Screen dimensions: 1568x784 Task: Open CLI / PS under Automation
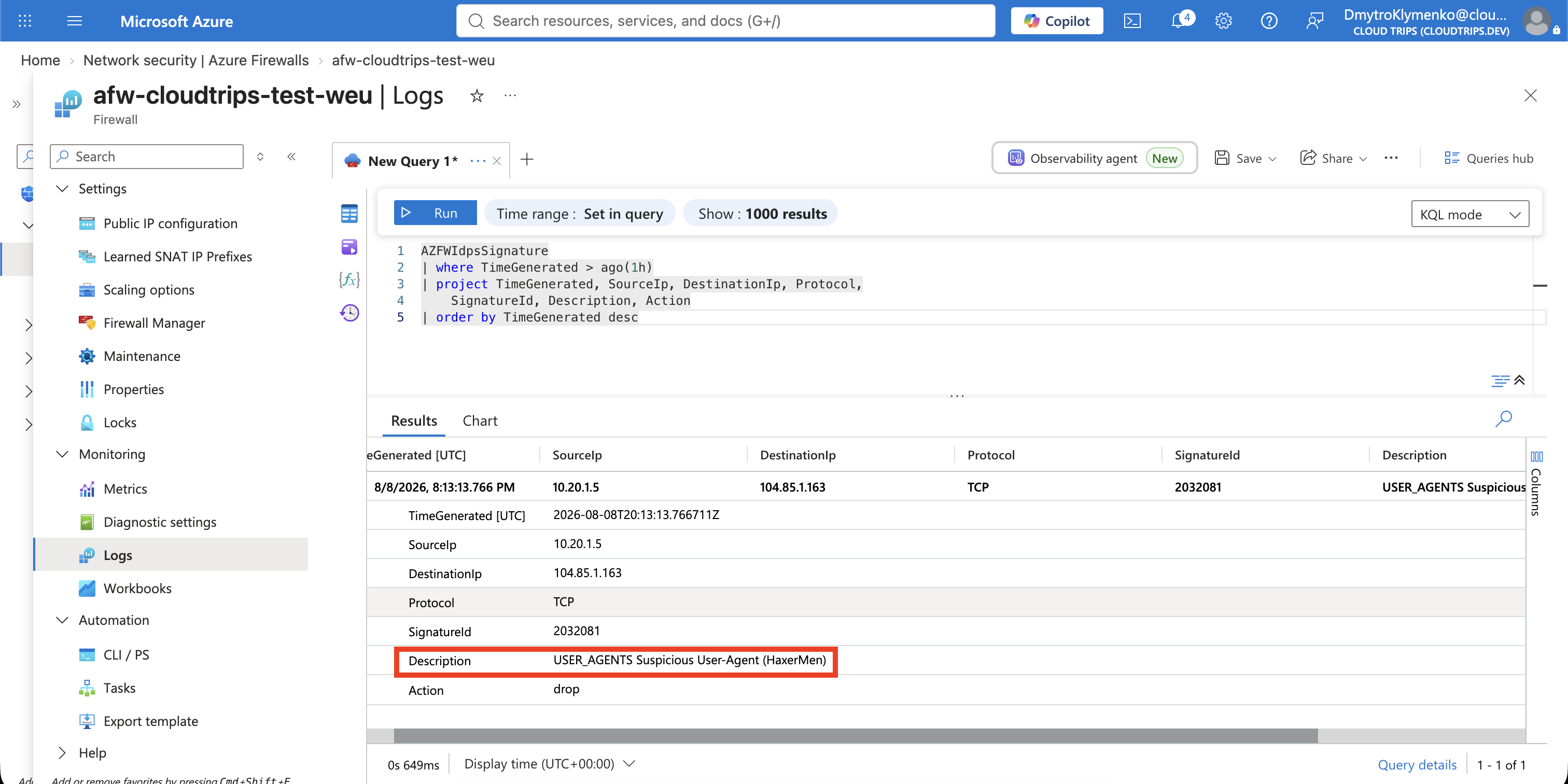click(126, 654)
